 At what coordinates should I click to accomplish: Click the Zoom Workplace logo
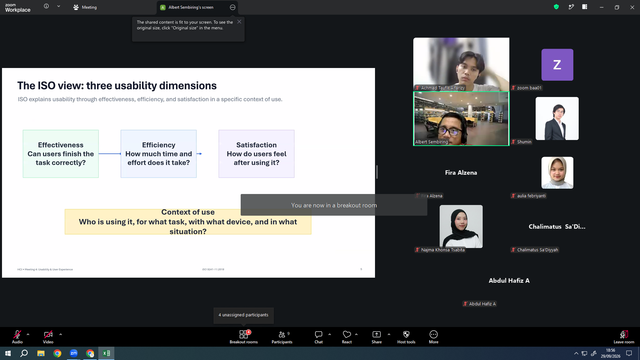[x=18, y=8]
